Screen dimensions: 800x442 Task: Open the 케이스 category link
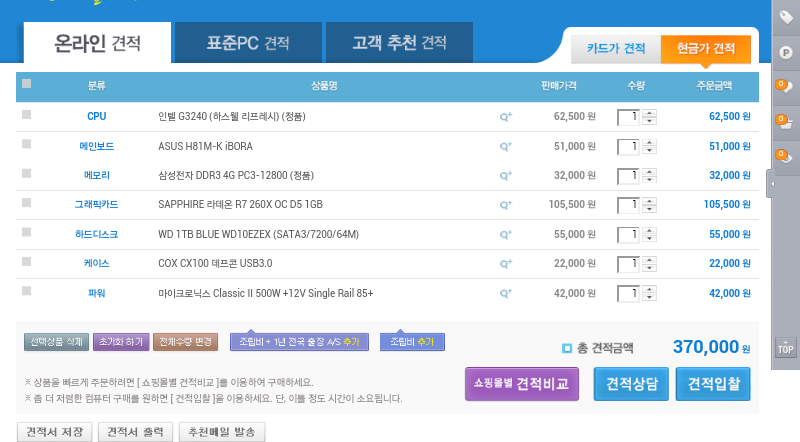click(96, 263)
